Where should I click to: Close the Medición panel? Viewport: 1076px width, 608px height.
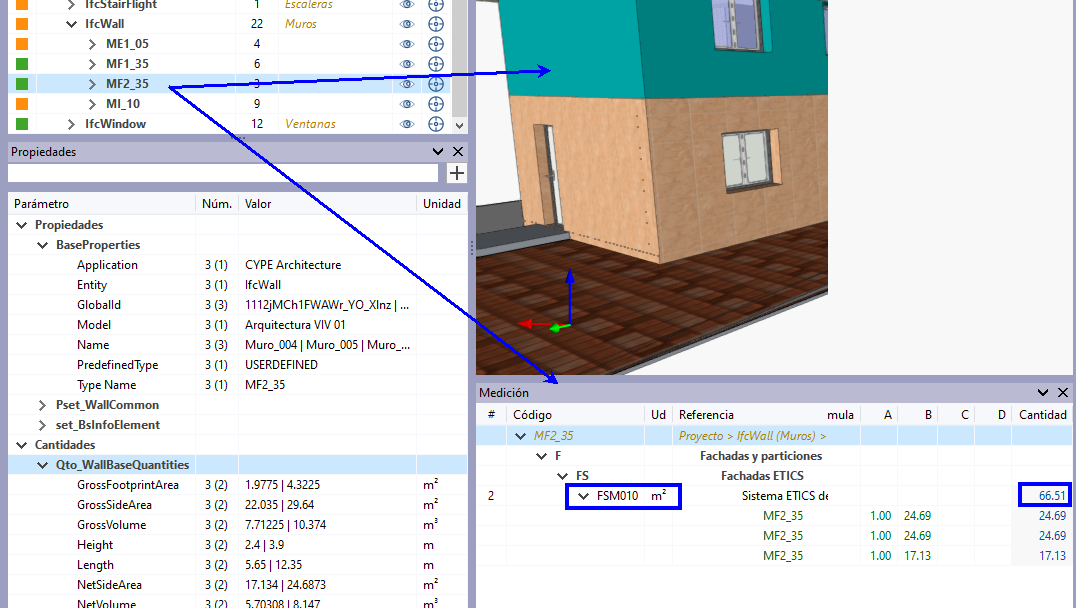(x=1063, y=393)
